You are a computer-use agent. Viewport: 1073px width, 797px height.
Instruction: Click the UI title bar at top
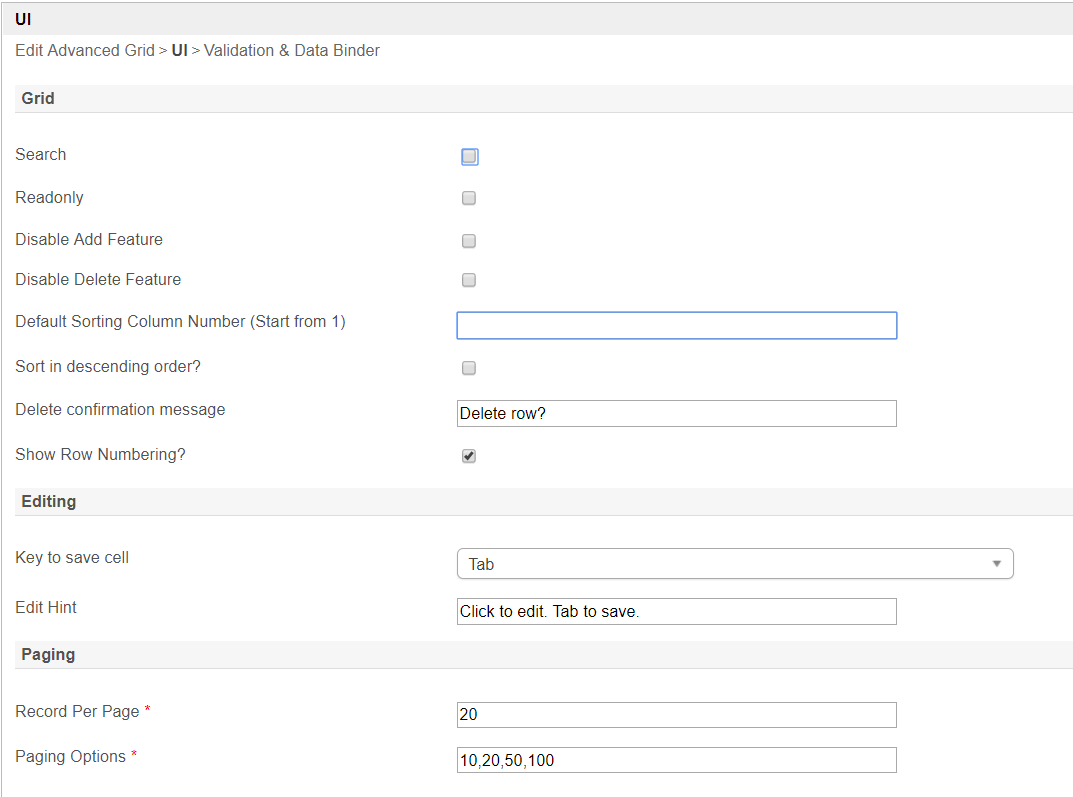click(24, 19)
